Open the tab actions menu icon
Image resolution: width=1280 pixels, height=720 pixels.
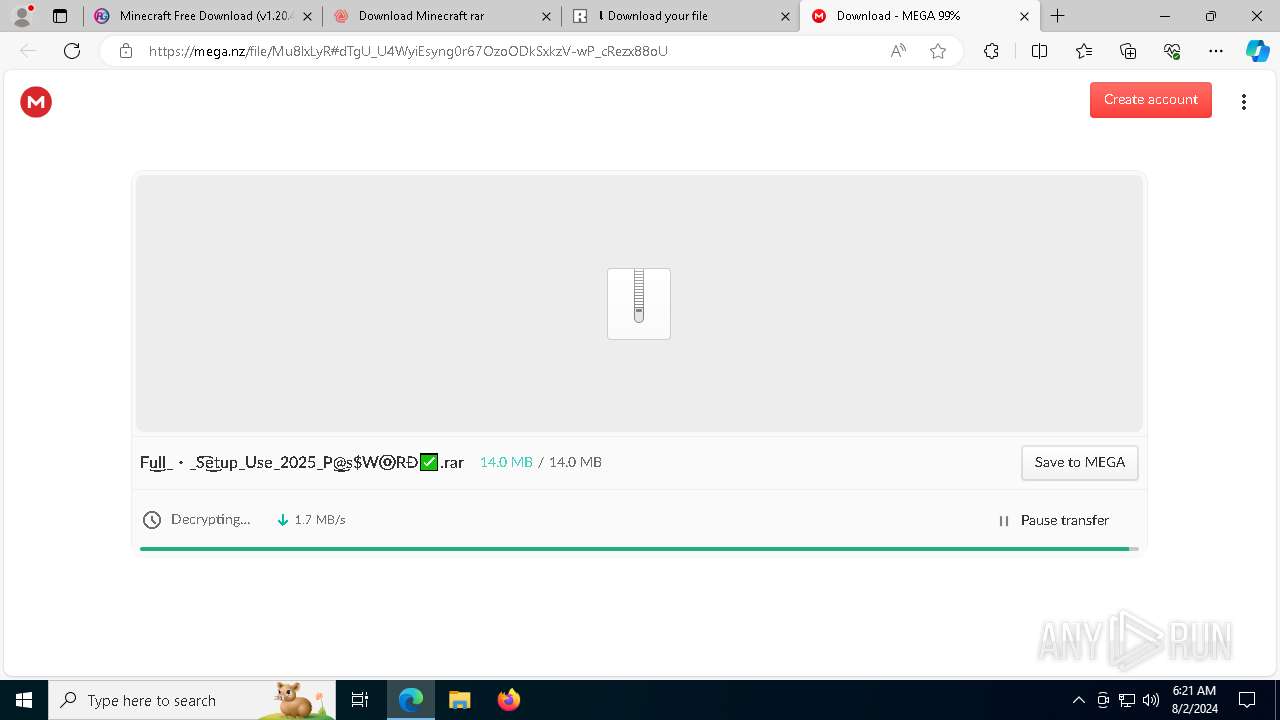(x=60, y=16)
